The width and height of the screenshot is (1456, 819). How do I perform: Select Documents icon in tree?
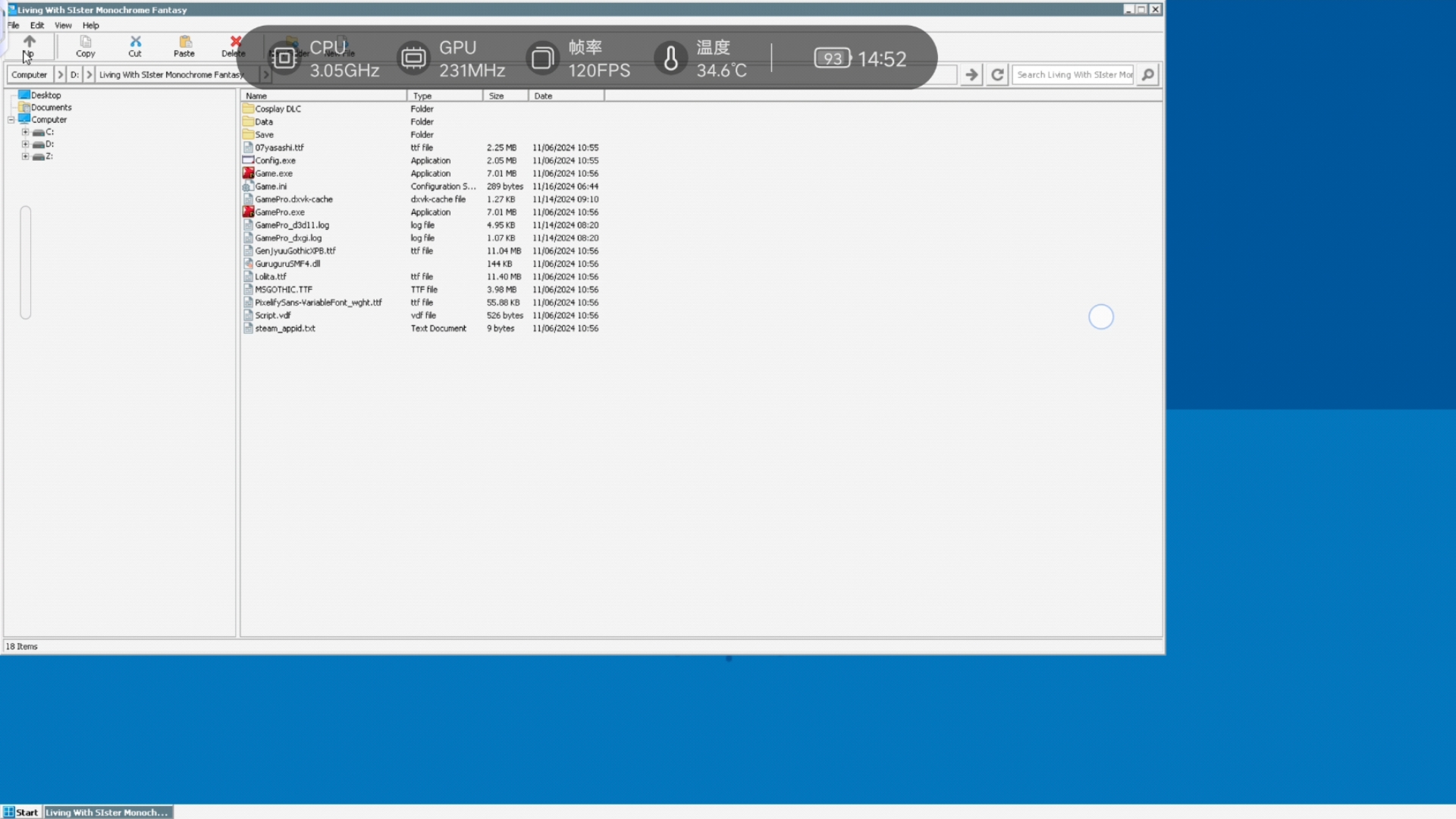pos(24,107)
